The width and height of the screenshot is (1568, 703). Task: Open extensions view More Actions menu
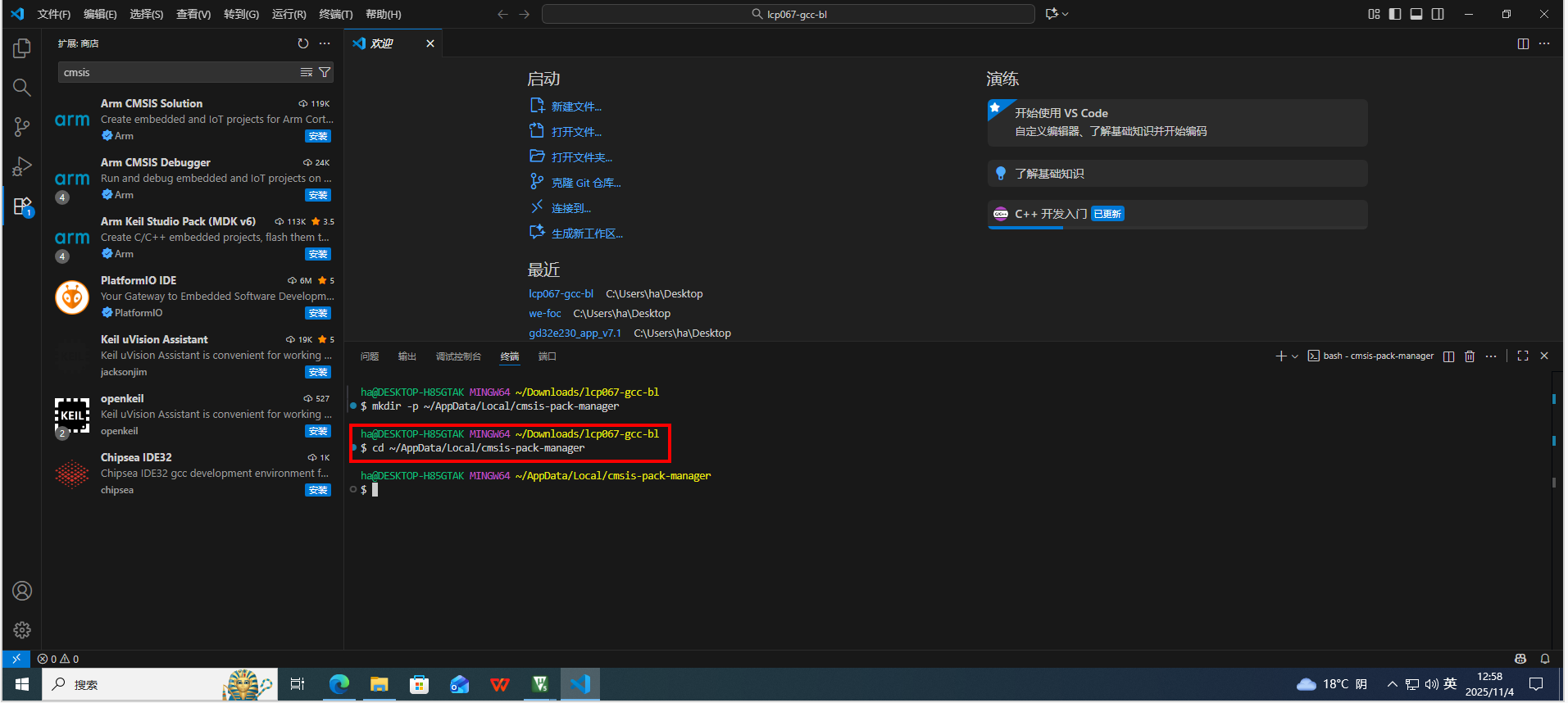tap(325, 43)
